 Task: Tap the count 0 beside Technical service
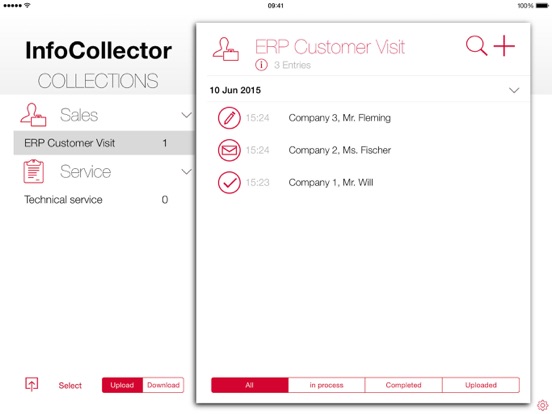click(165, 200)
